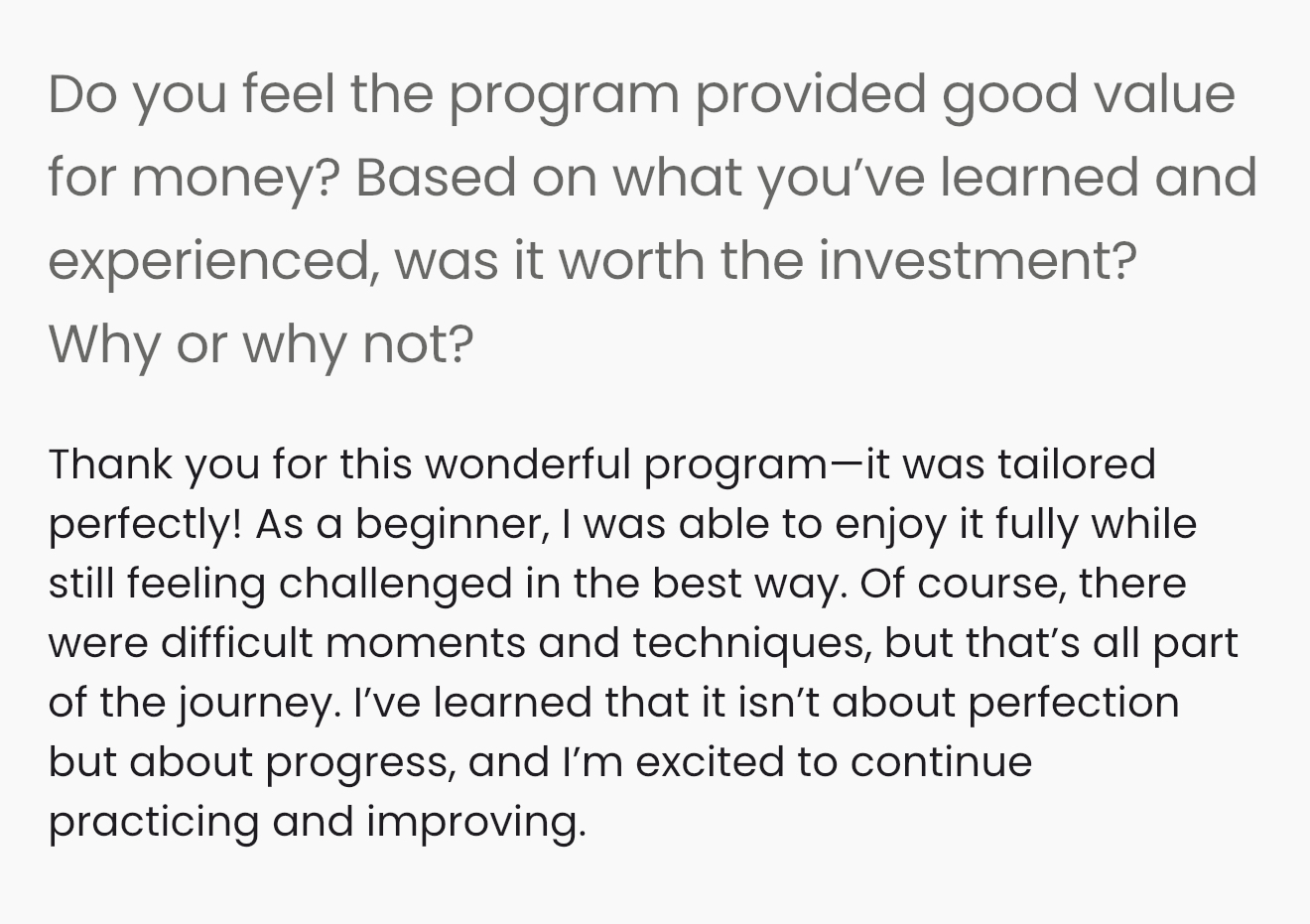Viewport: 1310px width, 924px height.
Task: Click the word "perfection" in the answer
Action: pyautogui.click(x=1073, y=703)
